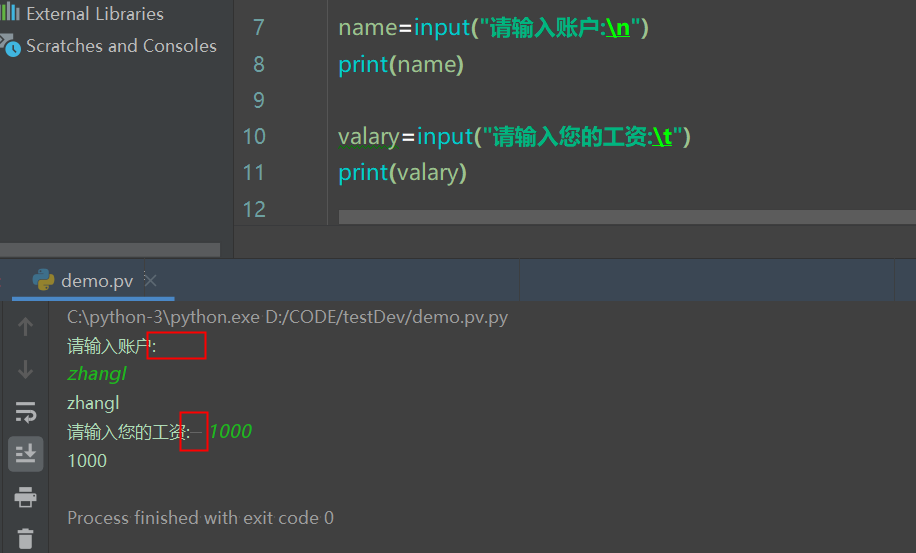Click the Python icon on demo.pv tab
This screenshot has height=553, width=916.
(x=43, y=280)
